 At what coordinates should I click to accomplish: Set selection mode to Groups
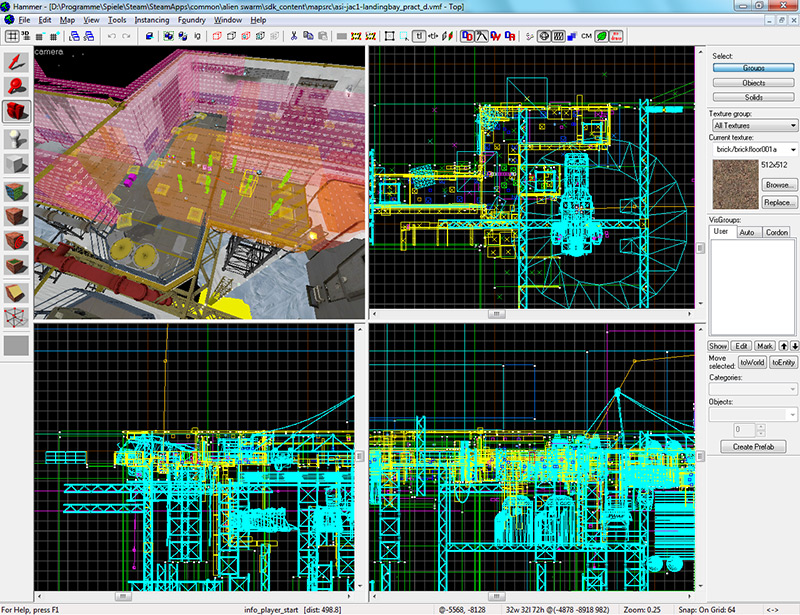pos(753,68)
